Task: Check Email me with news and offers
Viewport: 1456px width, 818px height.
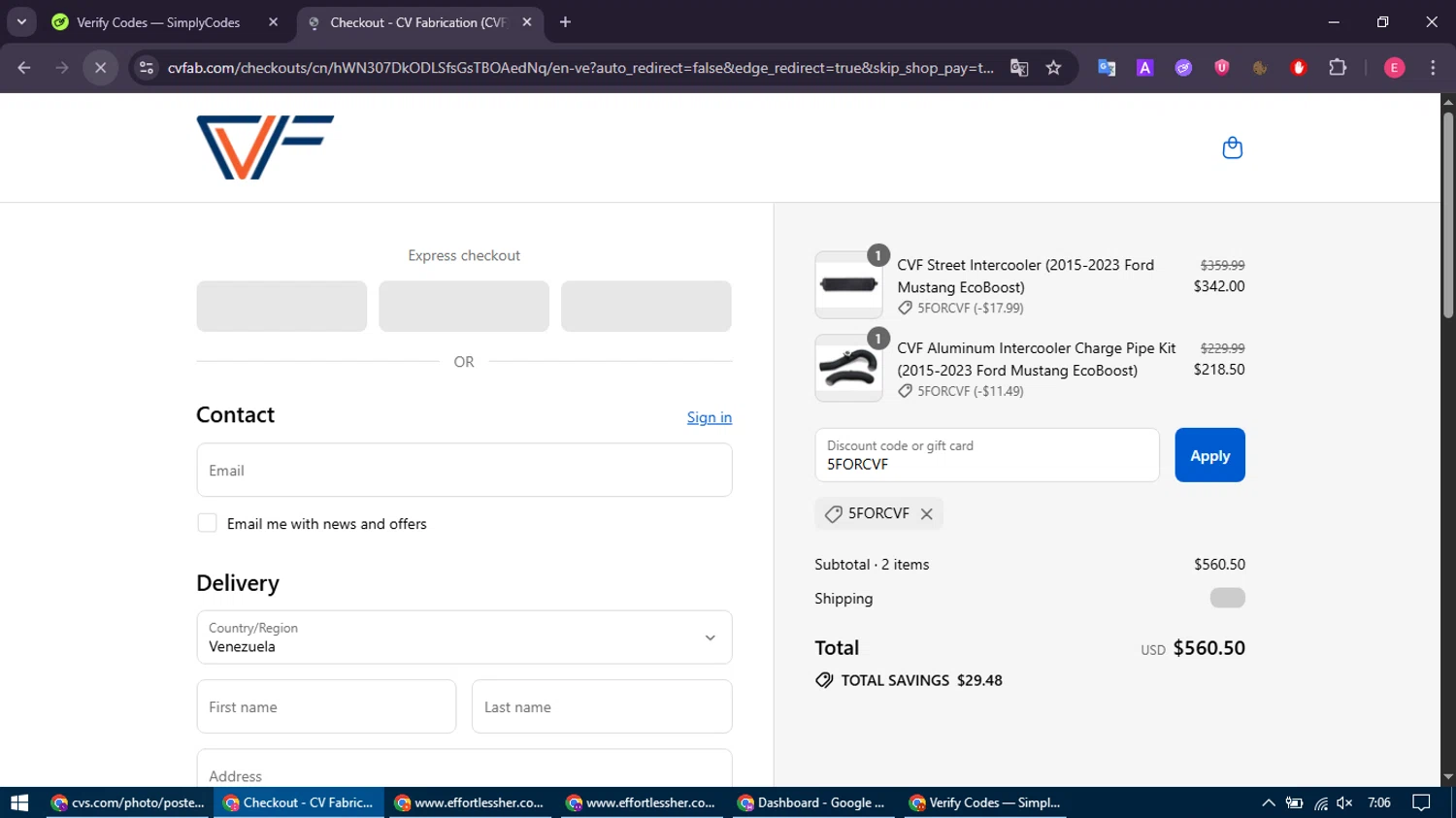Action: [207, 523]
